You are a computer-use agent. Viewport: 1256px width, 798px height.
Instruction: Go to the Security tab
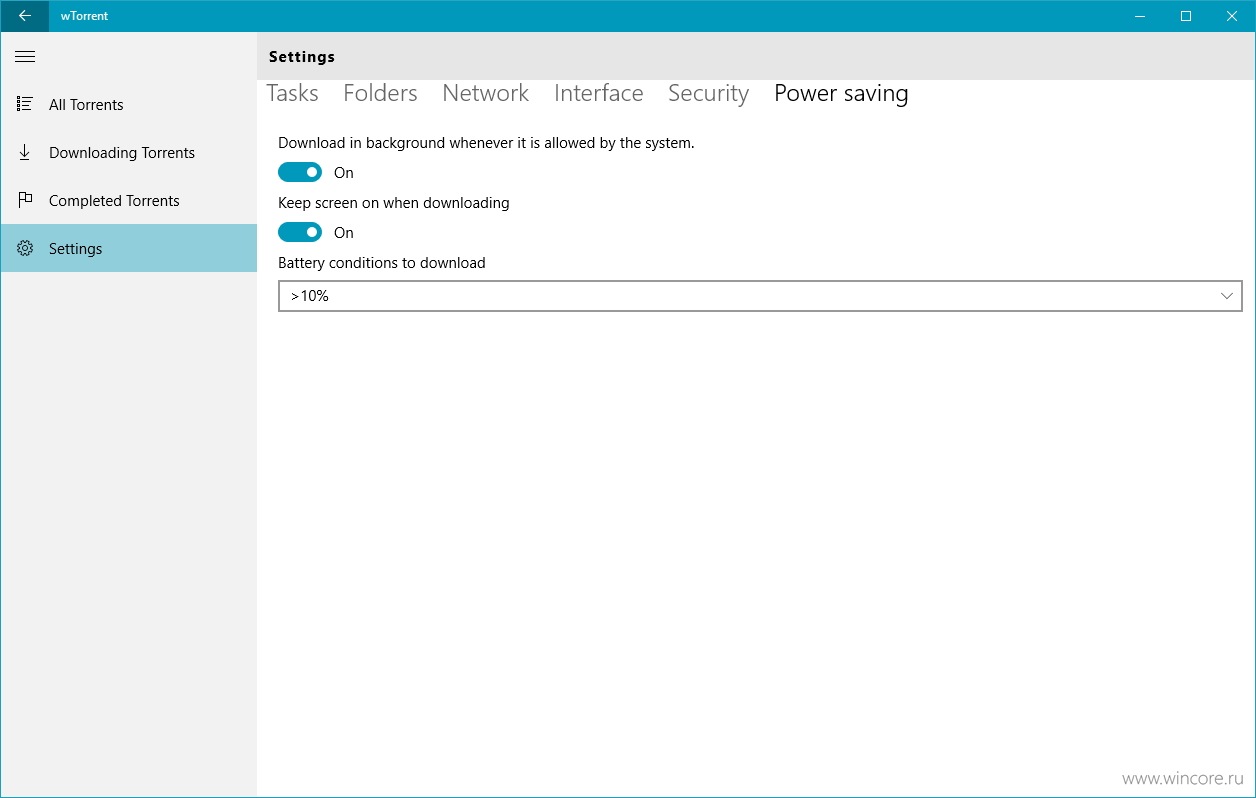click(x=708, y=93)
